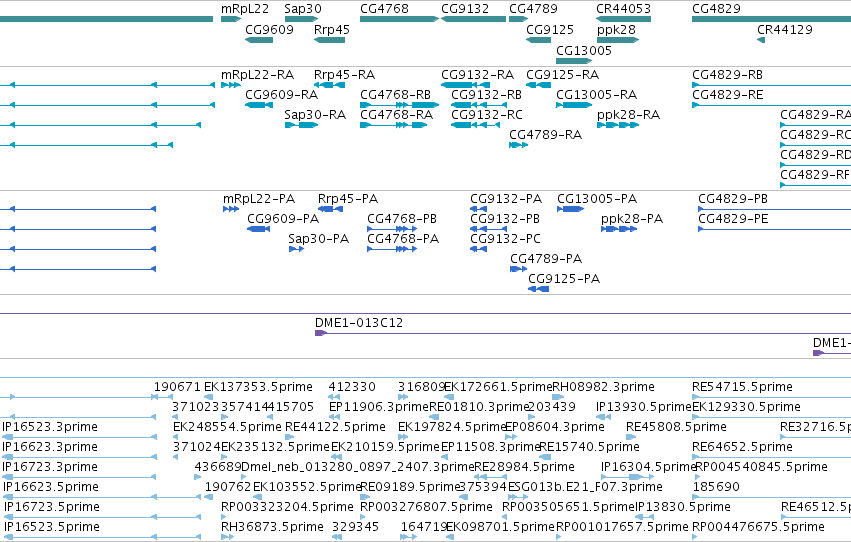Select EST RE45808.5prime
The height and width of the screenshot is (542, 851).
(631, 437)
